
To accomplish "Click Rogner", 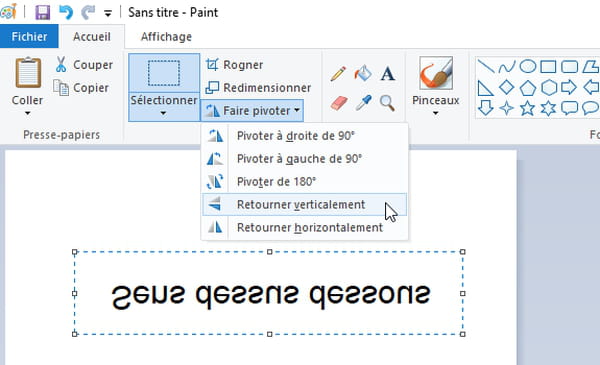I will 234,65.
